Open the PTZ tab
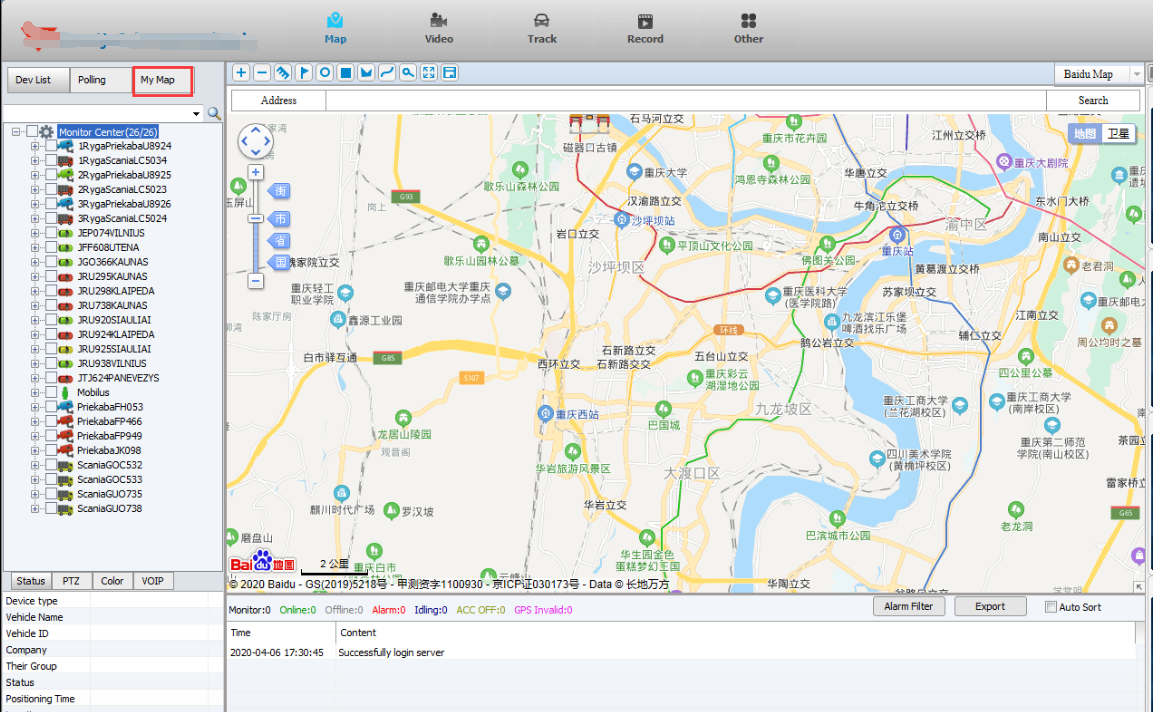This screenshot has height=712, width=1153. tap(71, 581)
